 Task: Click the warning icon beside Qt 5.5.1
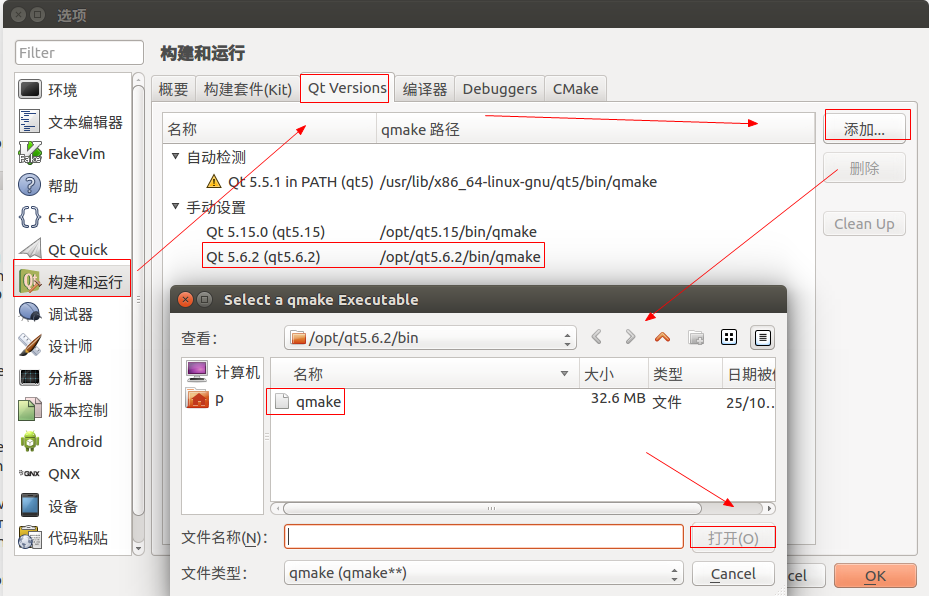click(x=214, y=181)
